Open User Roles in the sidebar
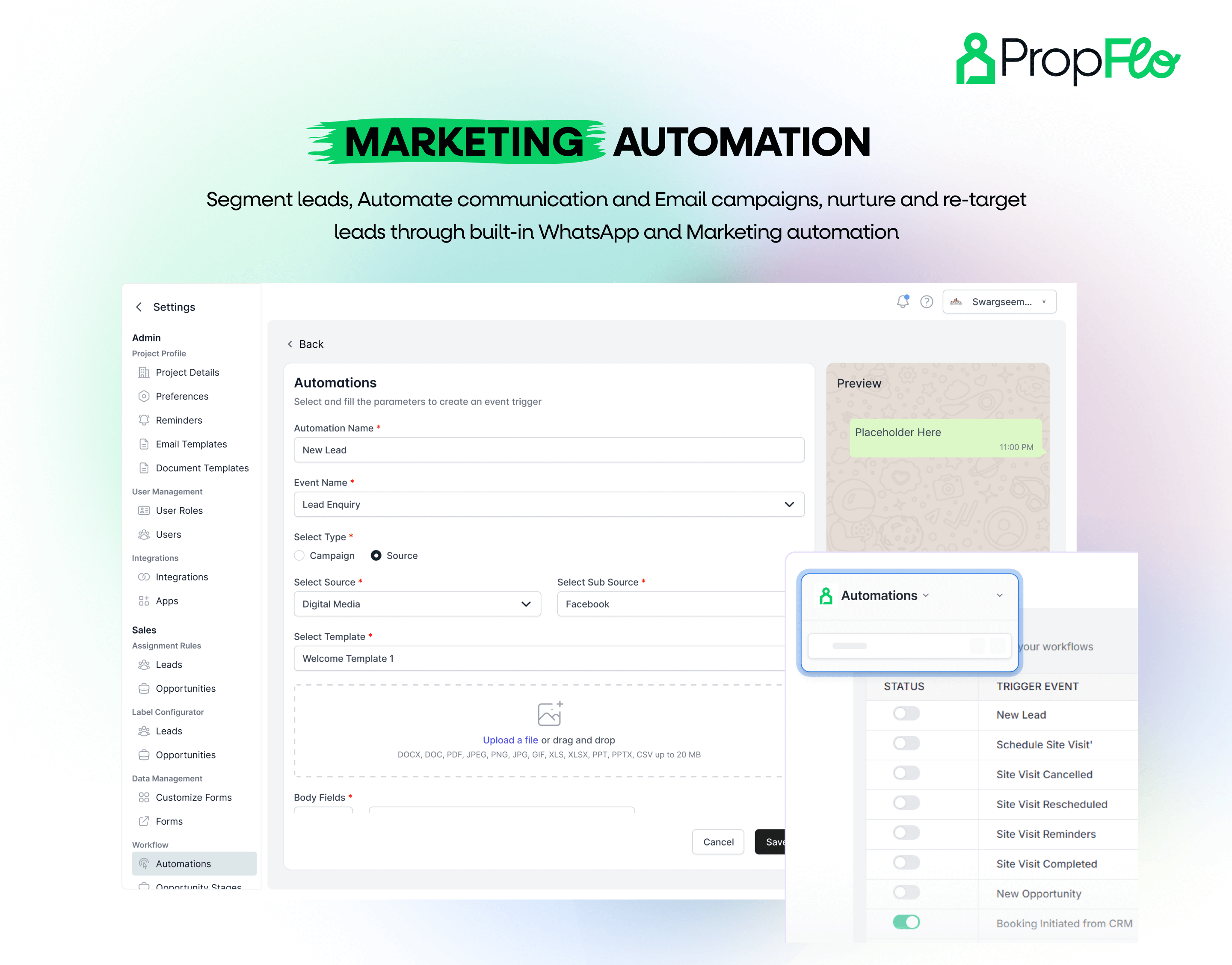 179,510
